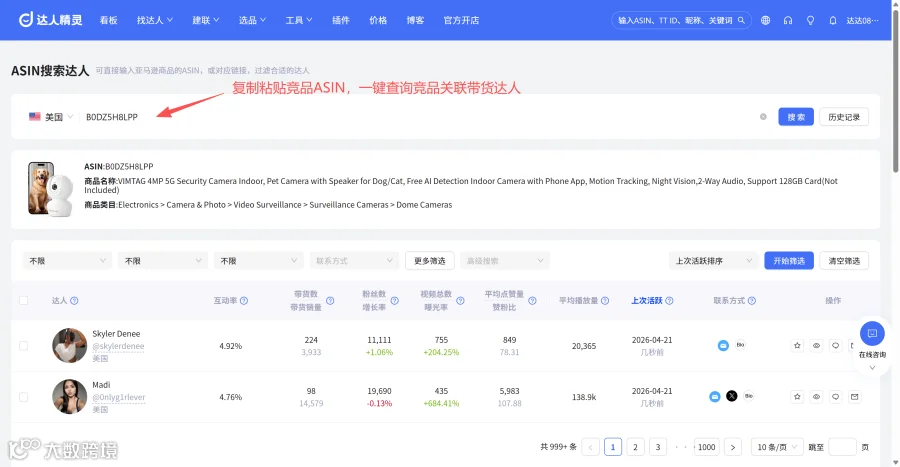Viewport: 900px width, 467px height.
Task: Open the 10 条/页 page size dropdown
Action: click(777, 447)
